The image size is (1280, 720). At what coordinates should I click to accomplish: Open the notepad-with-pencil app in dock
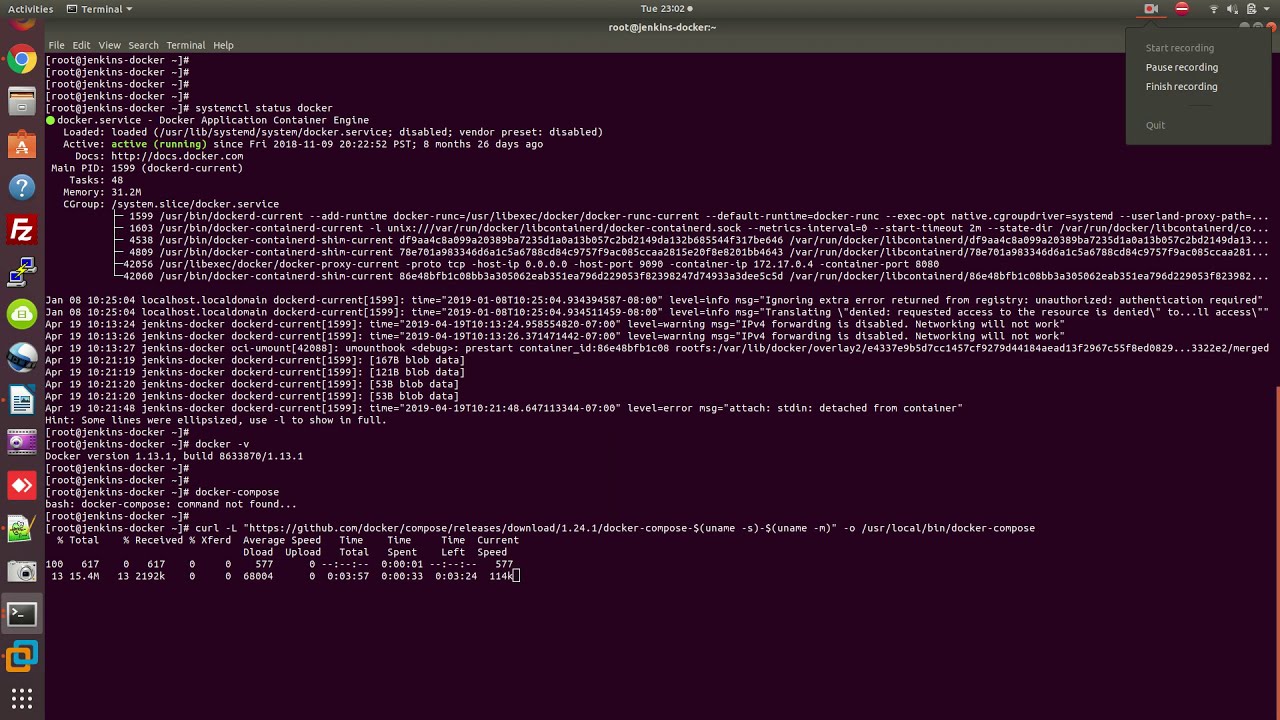point(22,528)
